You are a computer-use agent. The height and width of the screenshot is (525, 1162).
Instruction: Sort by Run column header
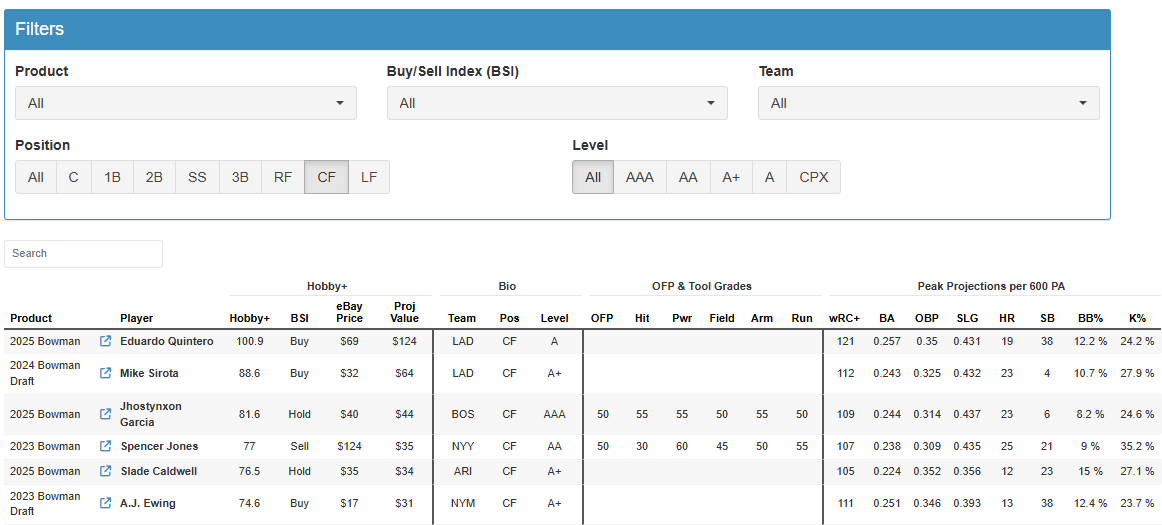click(x=802, y=318)
